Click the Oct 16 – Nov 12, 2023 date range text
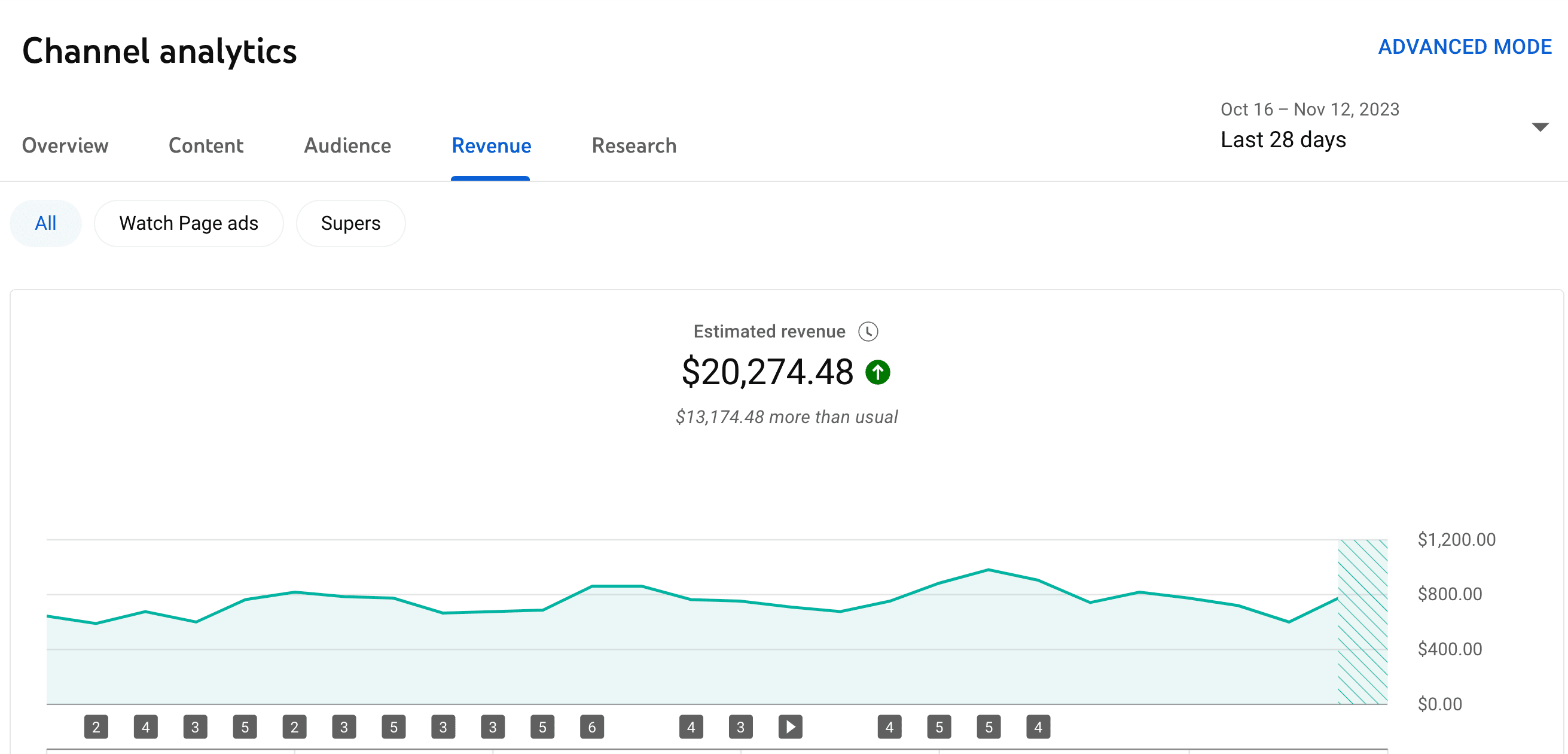This screenshot has height=754, width=1568. coord(1309,110)
